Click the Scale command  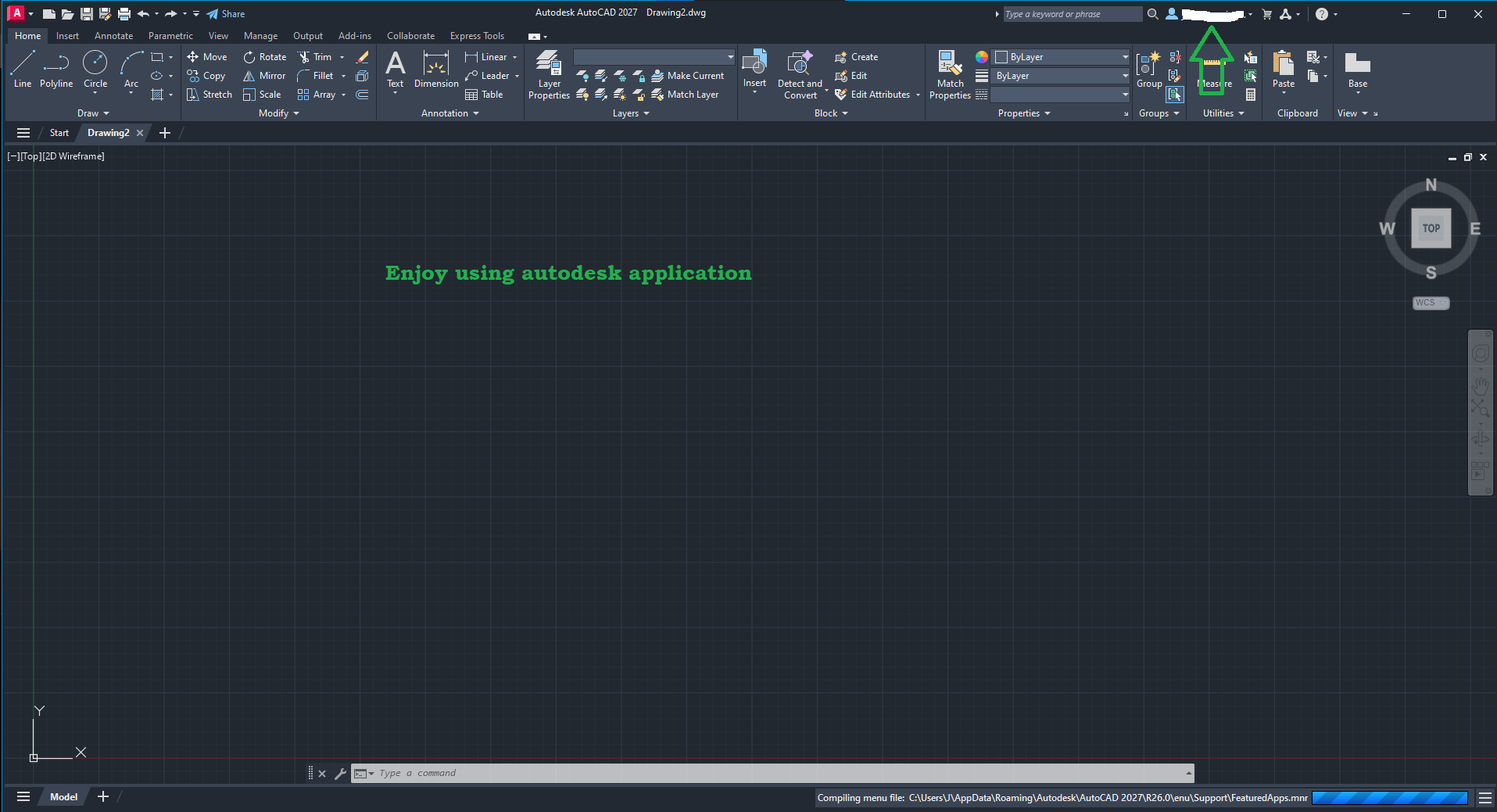[262, 95]
